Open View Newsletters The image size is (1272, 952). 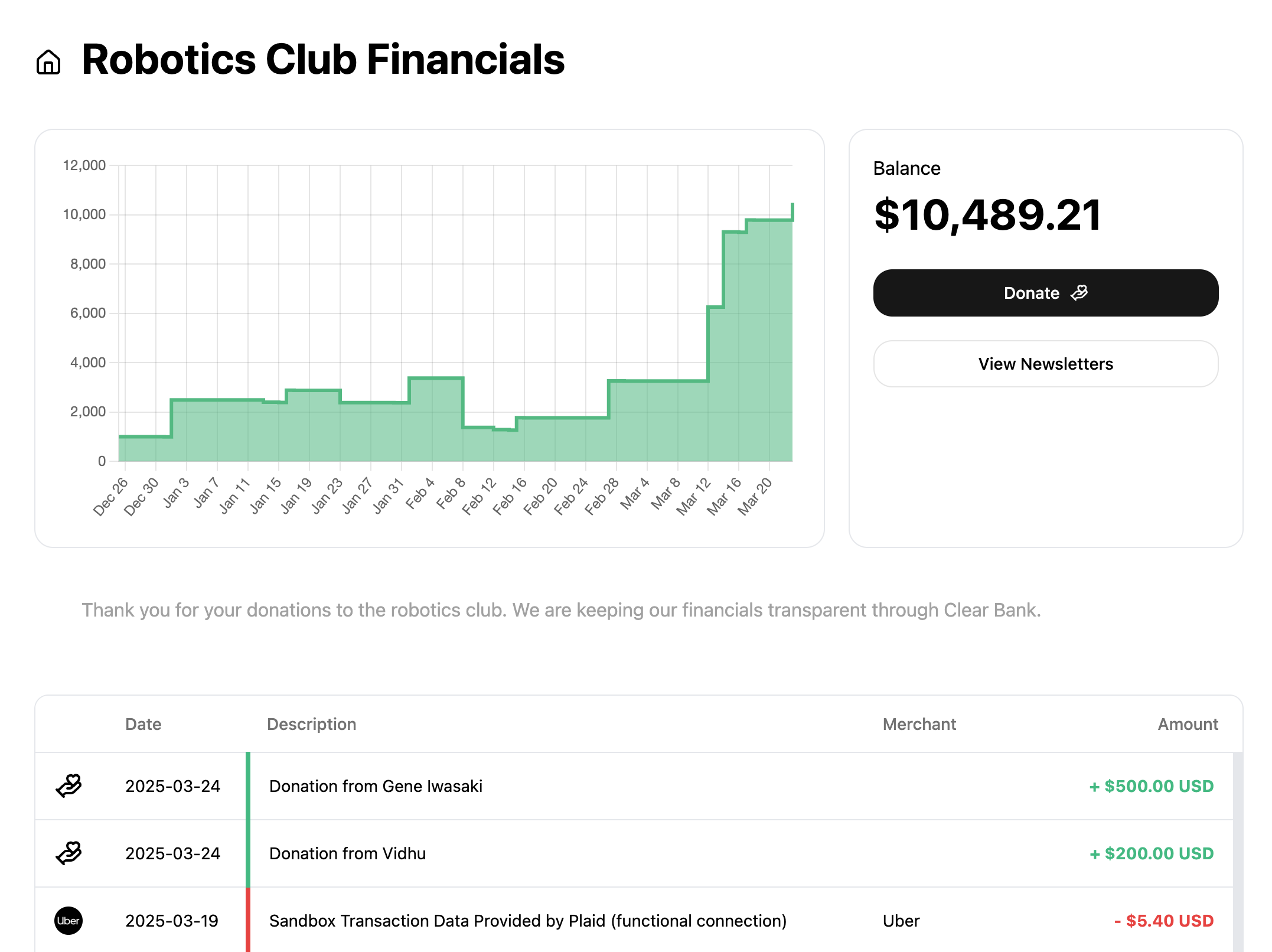pyautogui.click(x=1046, y=364)
